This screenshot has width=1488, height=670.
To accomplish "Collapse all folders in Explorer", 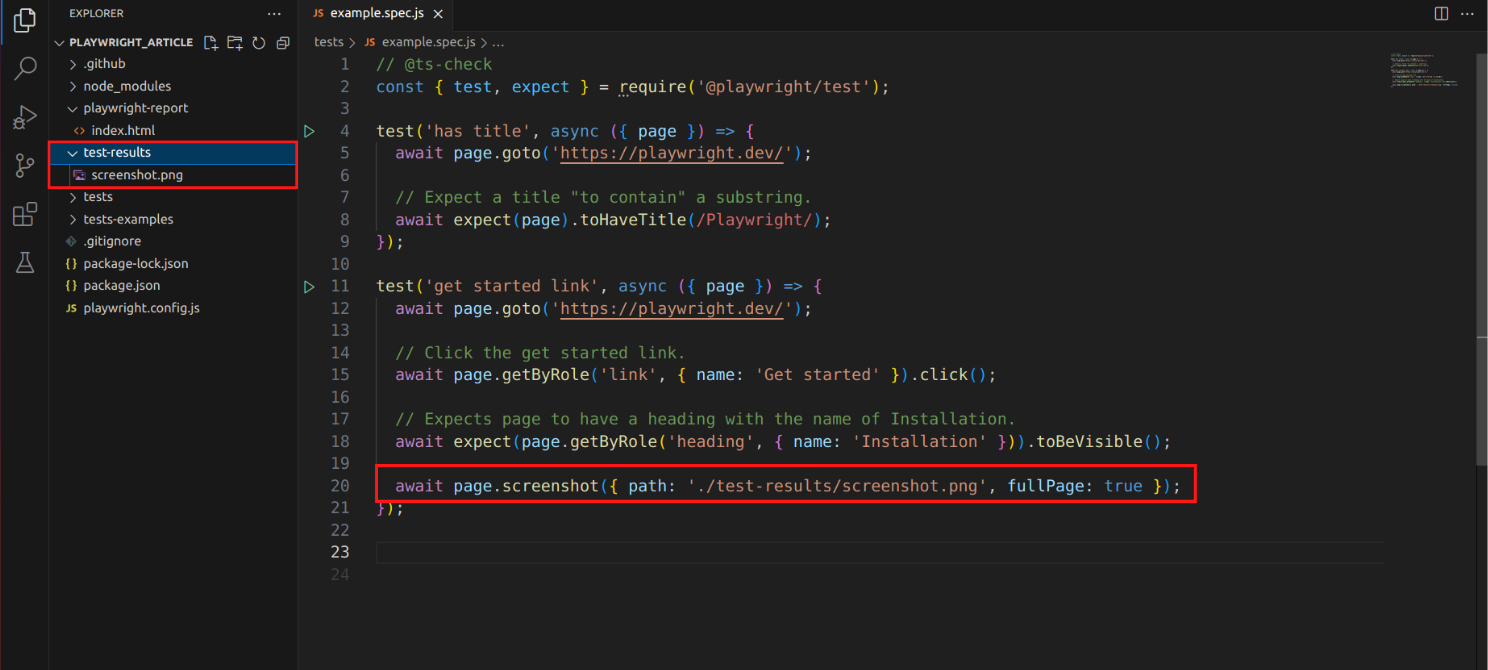I will (x=283, y=43).
